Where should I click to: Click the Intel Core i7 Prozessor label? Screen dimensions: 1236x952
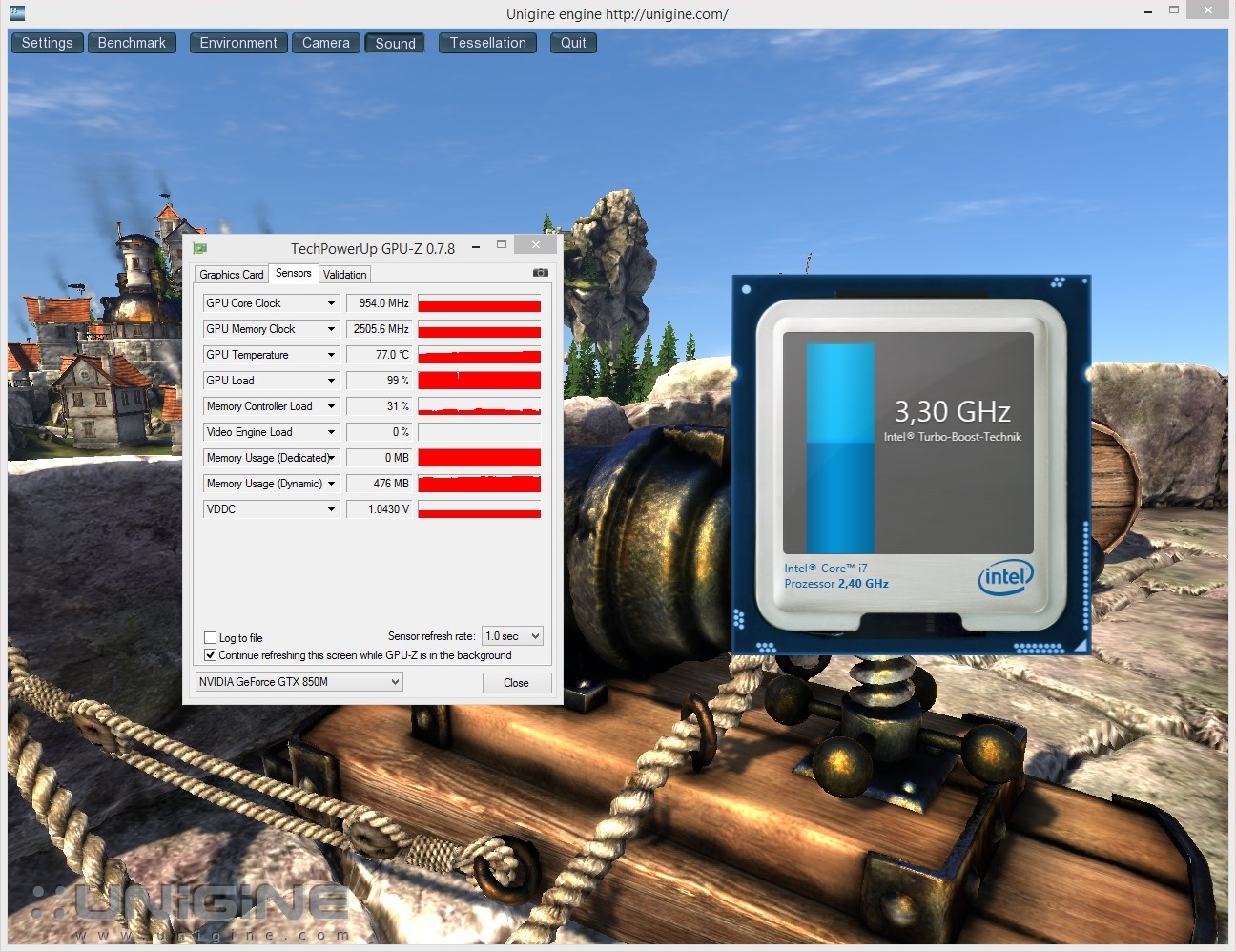(836, 575)
